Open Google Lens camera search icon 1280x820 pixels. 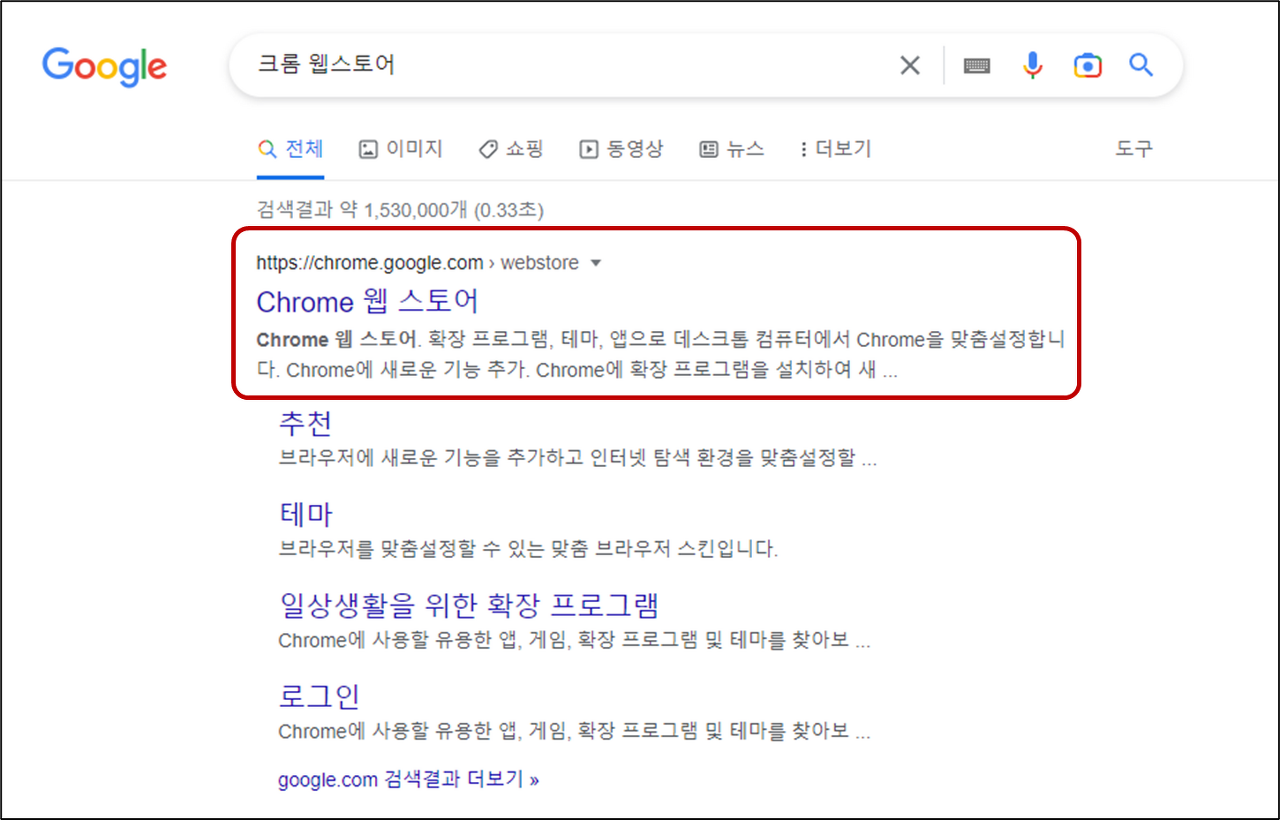pos(1088,66)
